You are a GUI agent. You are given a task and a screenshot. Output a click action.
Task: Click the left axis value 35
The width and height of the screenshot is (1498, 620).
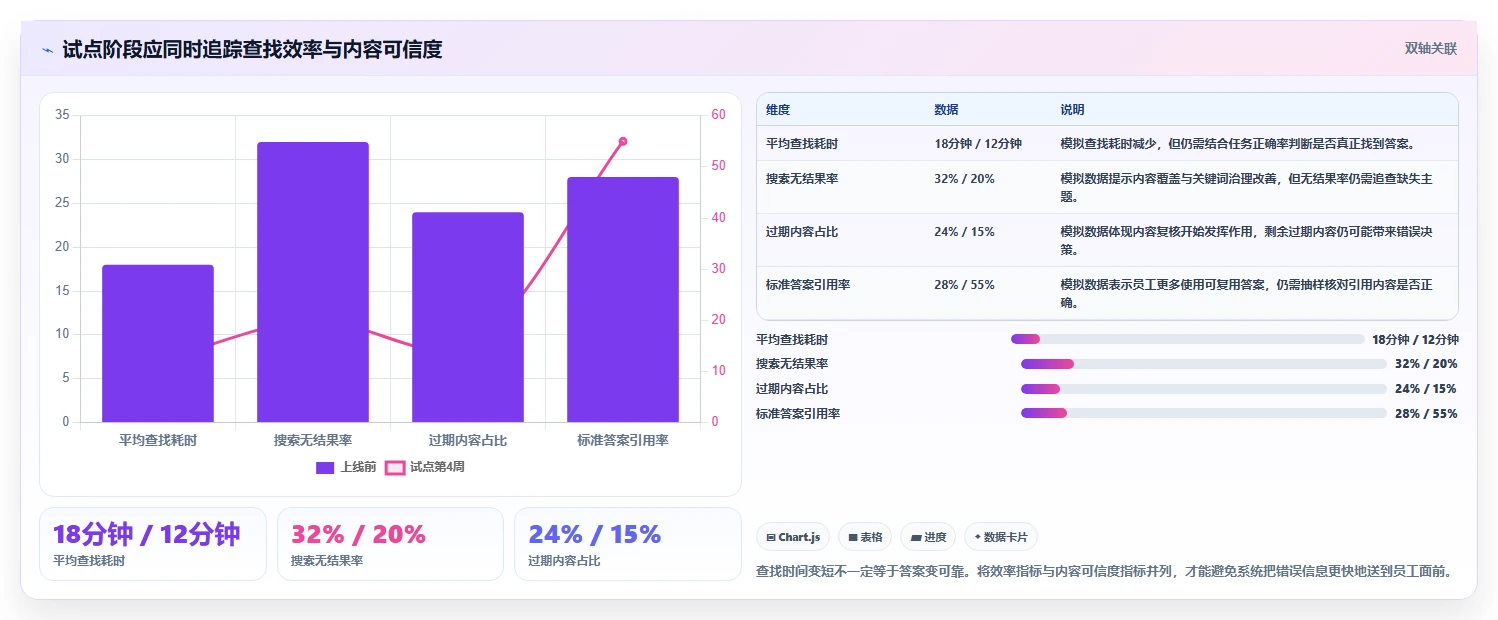tap(62, 115)
